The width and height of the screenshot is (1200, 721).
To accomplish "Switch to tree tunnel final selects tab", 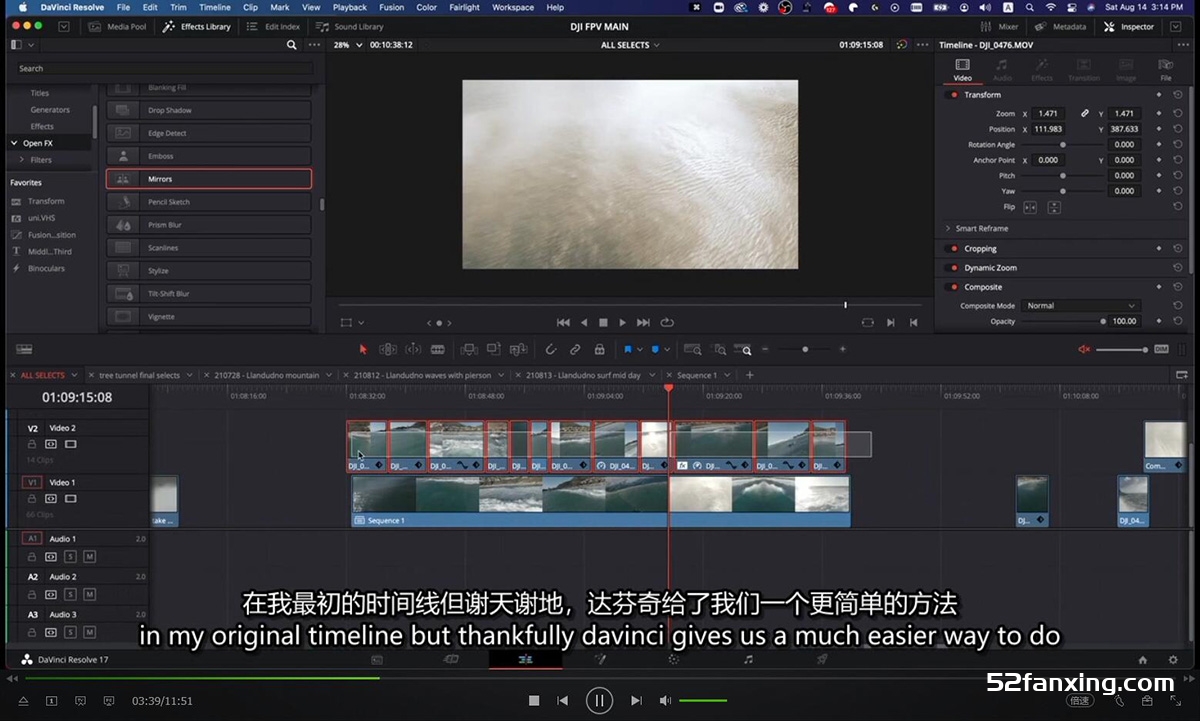I will pyautogui.click(x=139, y=375).
